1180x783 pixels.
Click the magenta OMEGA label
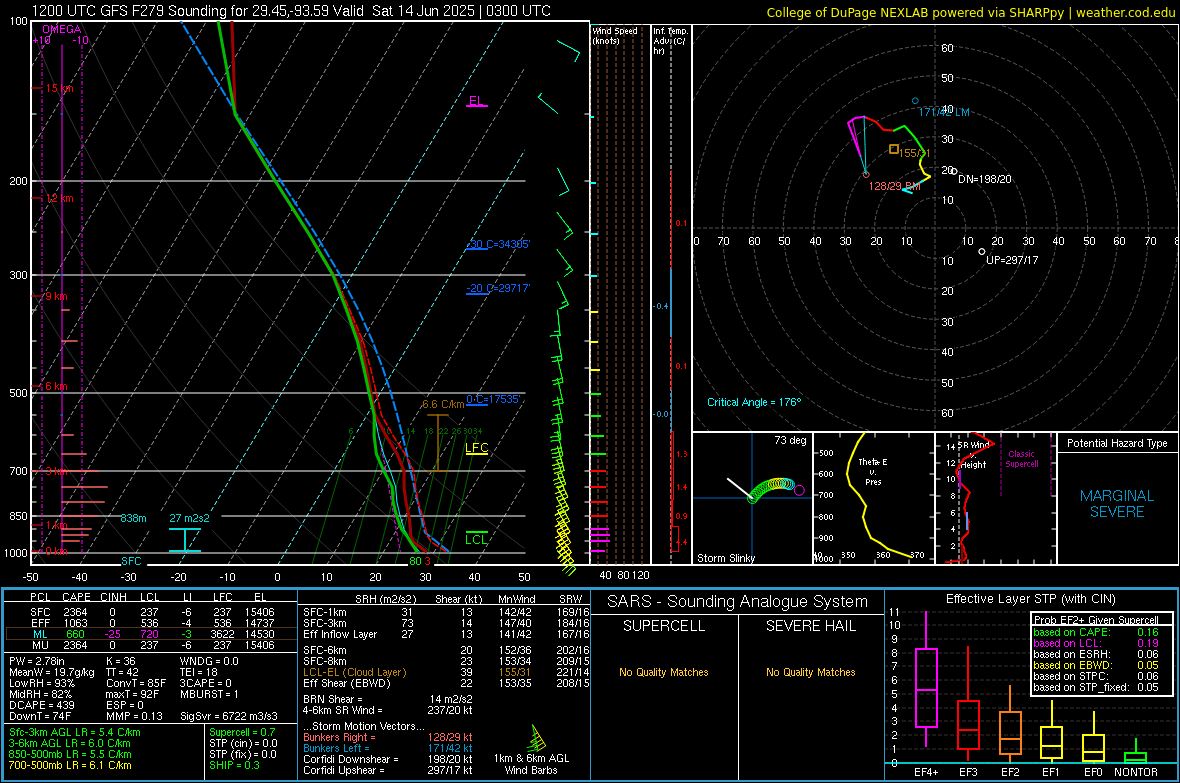tap(62, 29)
